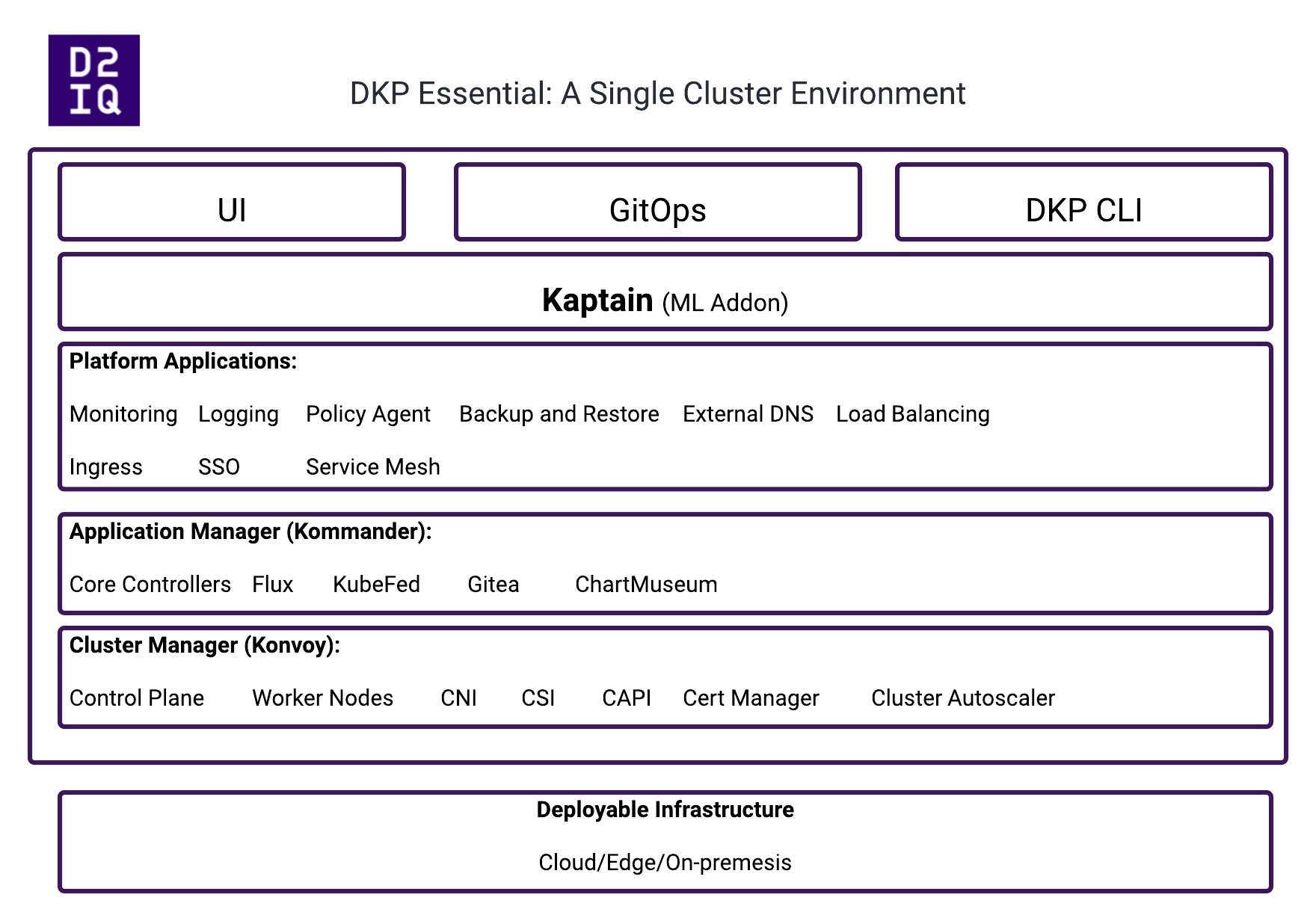The height and width of the screenshot is (921, 1316).
Task: Click the Load Balancing label
Action: click(913, 414)
